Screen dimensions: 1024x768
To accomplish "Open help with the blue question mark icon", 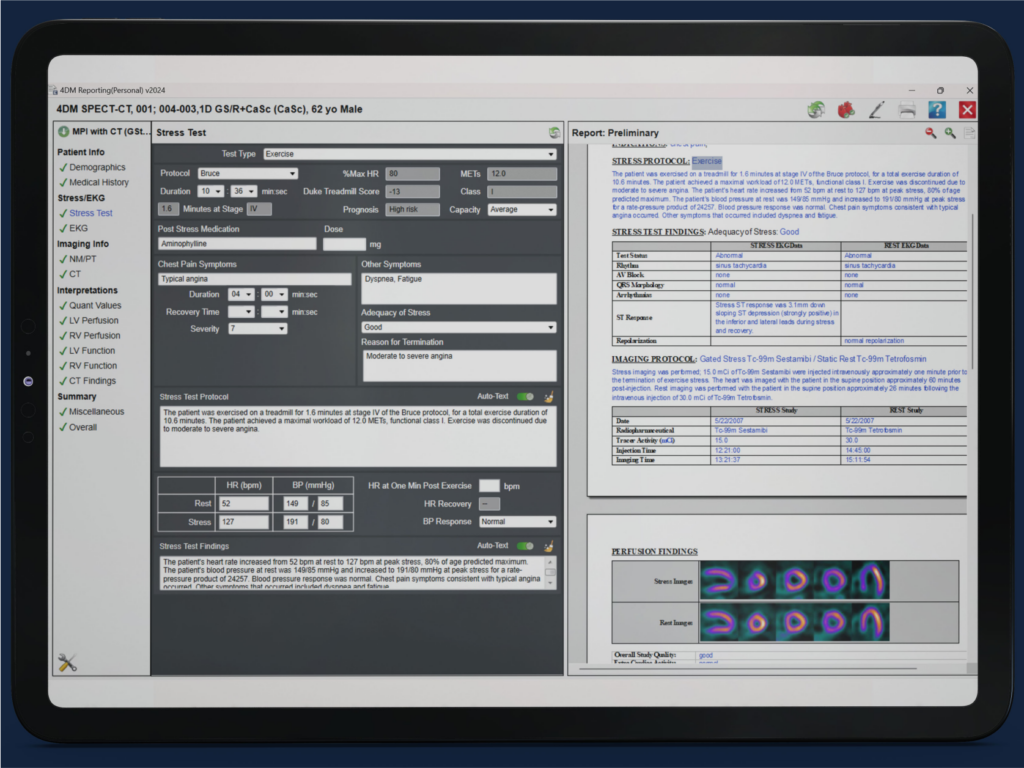I will 937,110.
